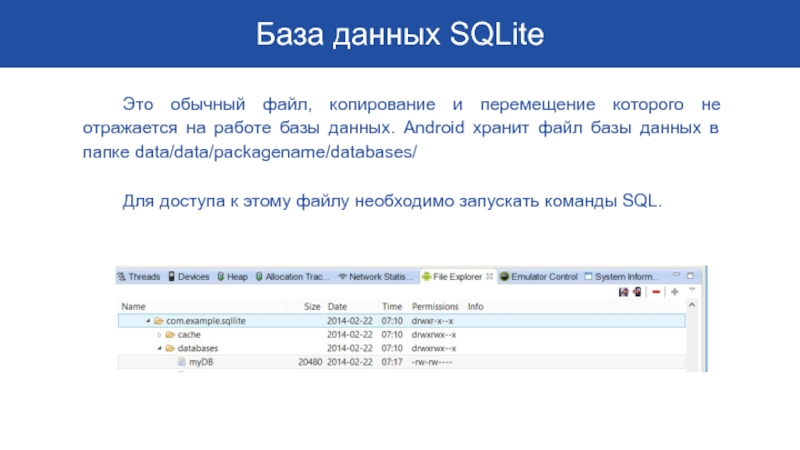Click the Info column header
This screenshot has width=800, height=450.
(x=476, y=307)
